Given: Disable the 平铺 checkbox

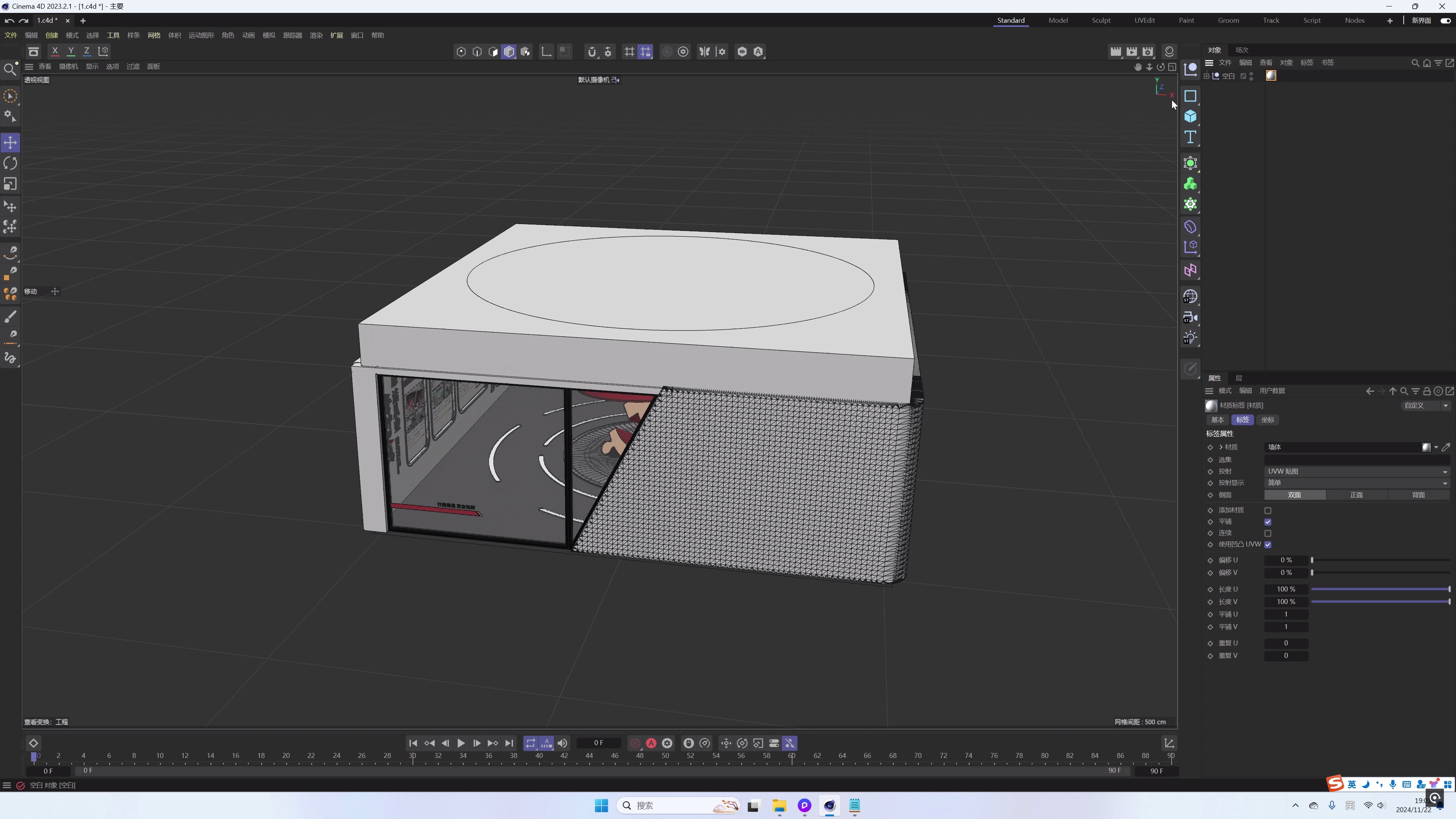Looking at the screenshot, I should click(1268, 522).
